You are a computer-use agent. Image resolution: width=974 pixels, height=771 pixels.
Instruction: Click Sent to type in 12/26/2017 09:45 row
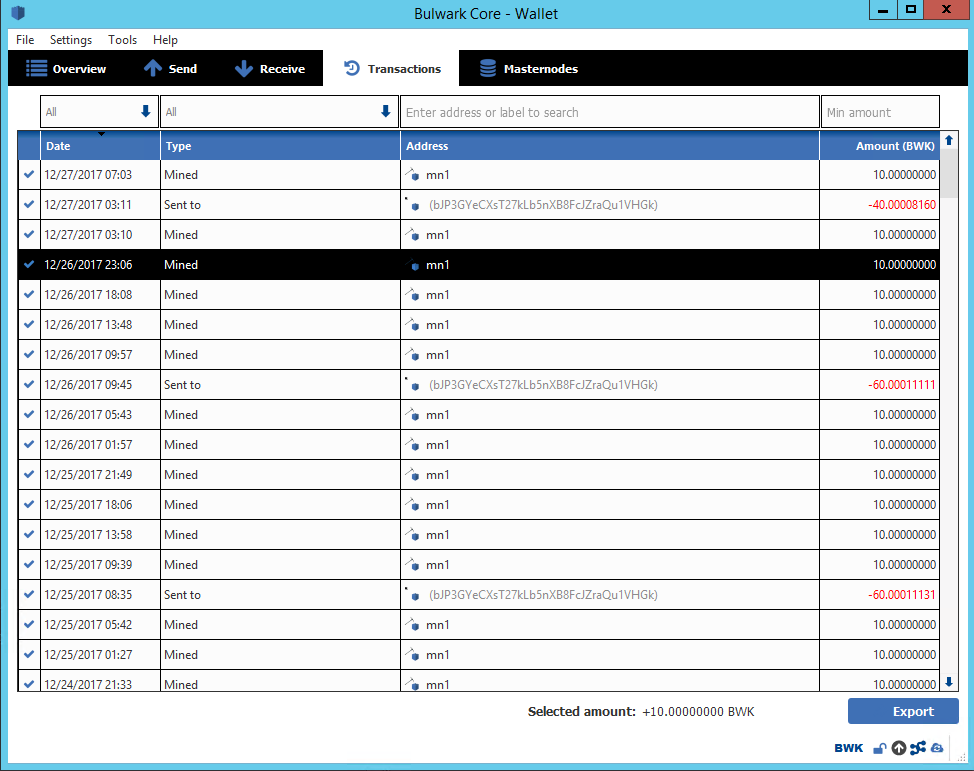pos(182,385)
